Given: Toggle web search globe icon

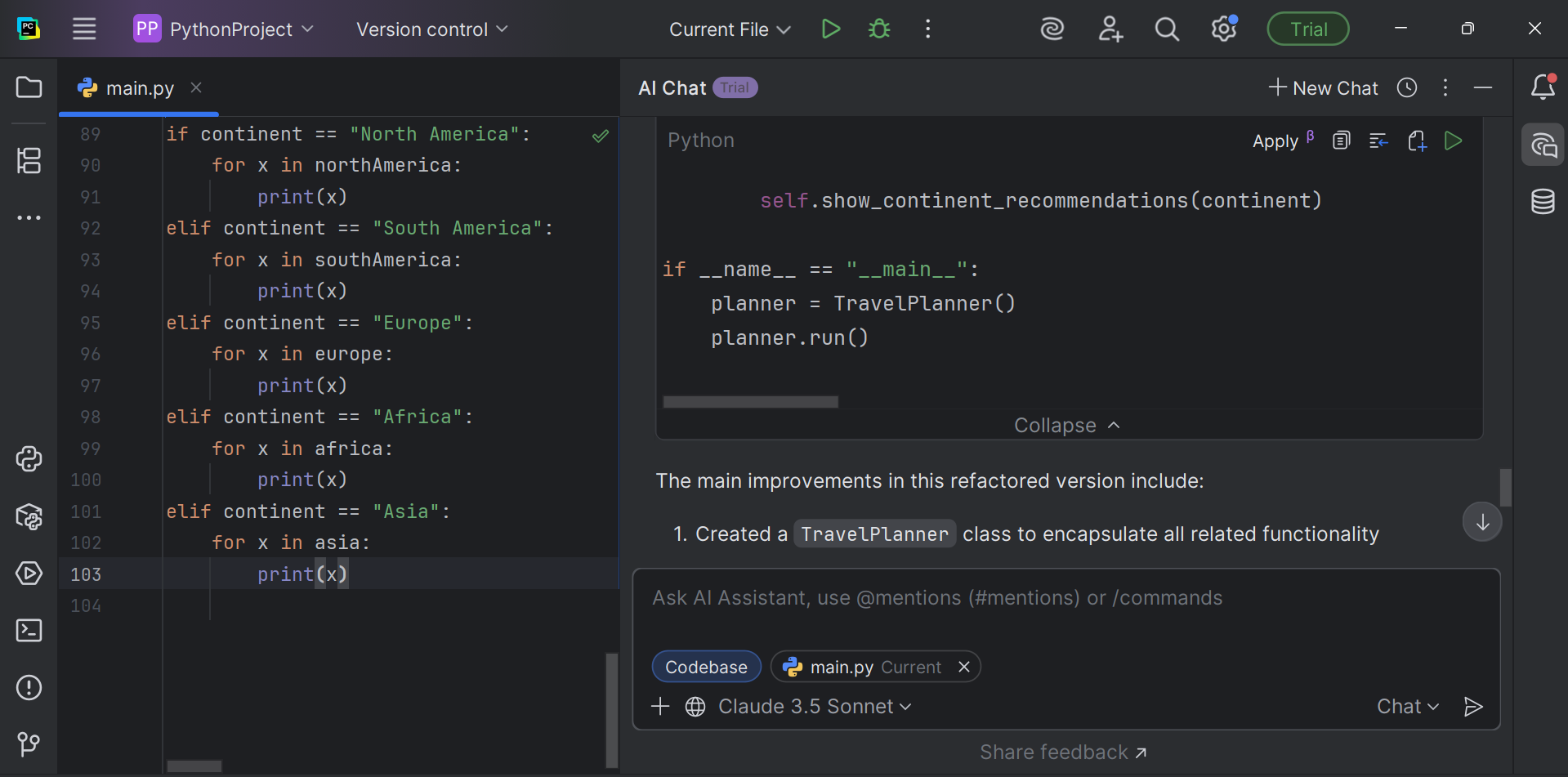Looking at the screenshot, I should [x=695, y=707].
